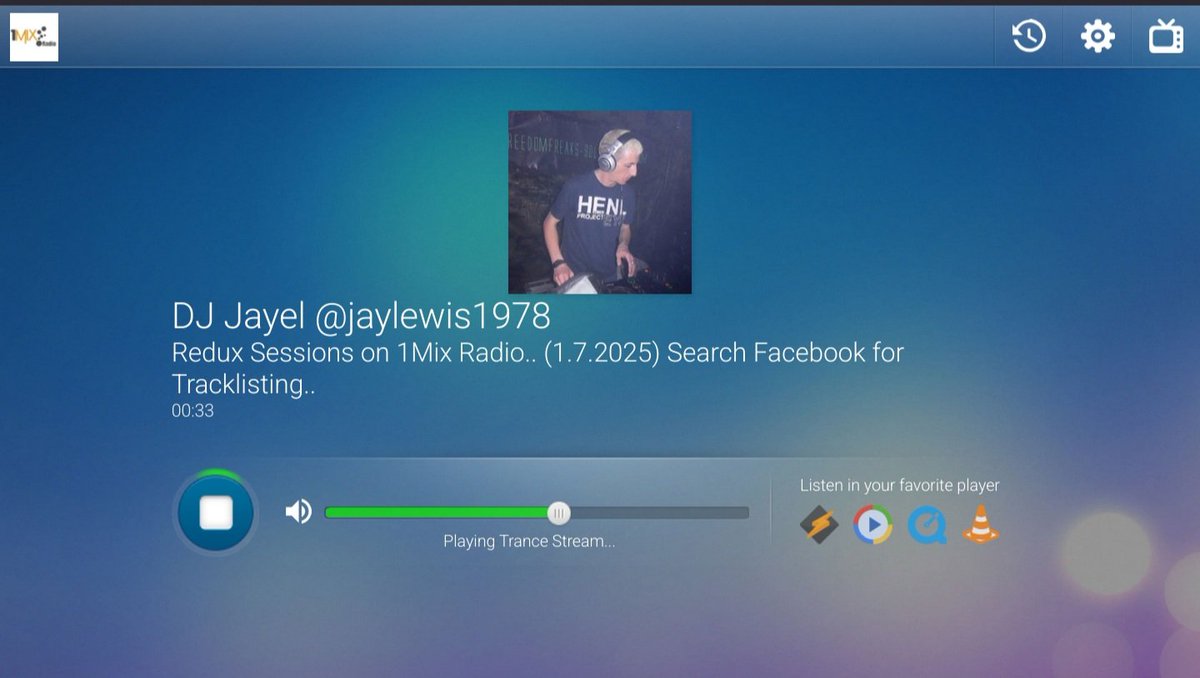Open stream in QuickTime player icon
Viewport: 1200px width, 678px height.
pos(927,524)
